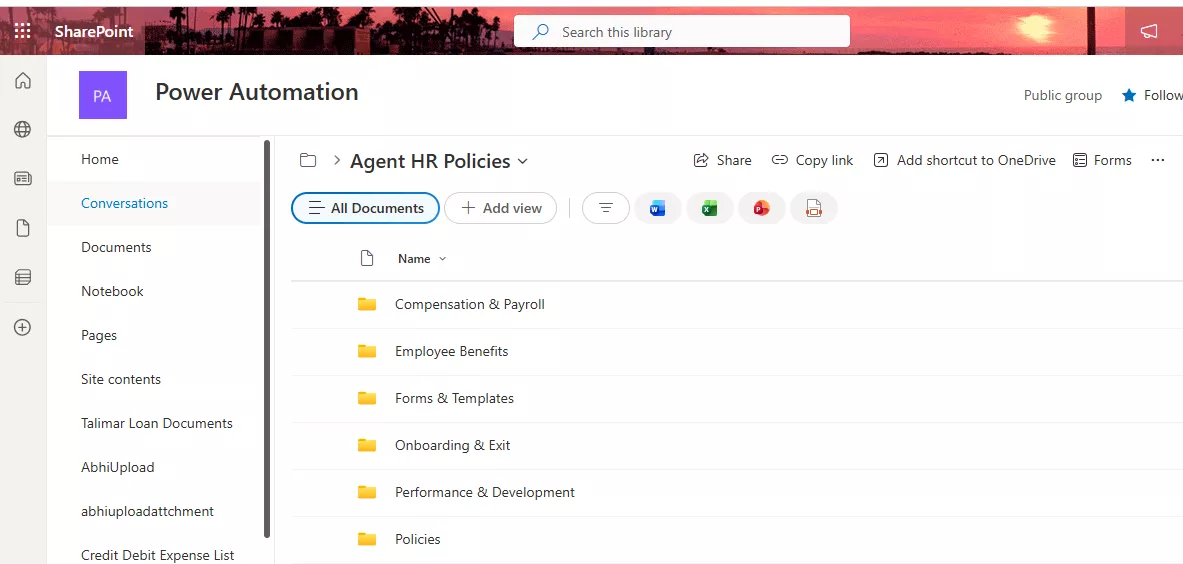The height and width of the screenshot is (564, 1183).
Task: Open Forms in the command bar
Action: [x=1102, y=160]
